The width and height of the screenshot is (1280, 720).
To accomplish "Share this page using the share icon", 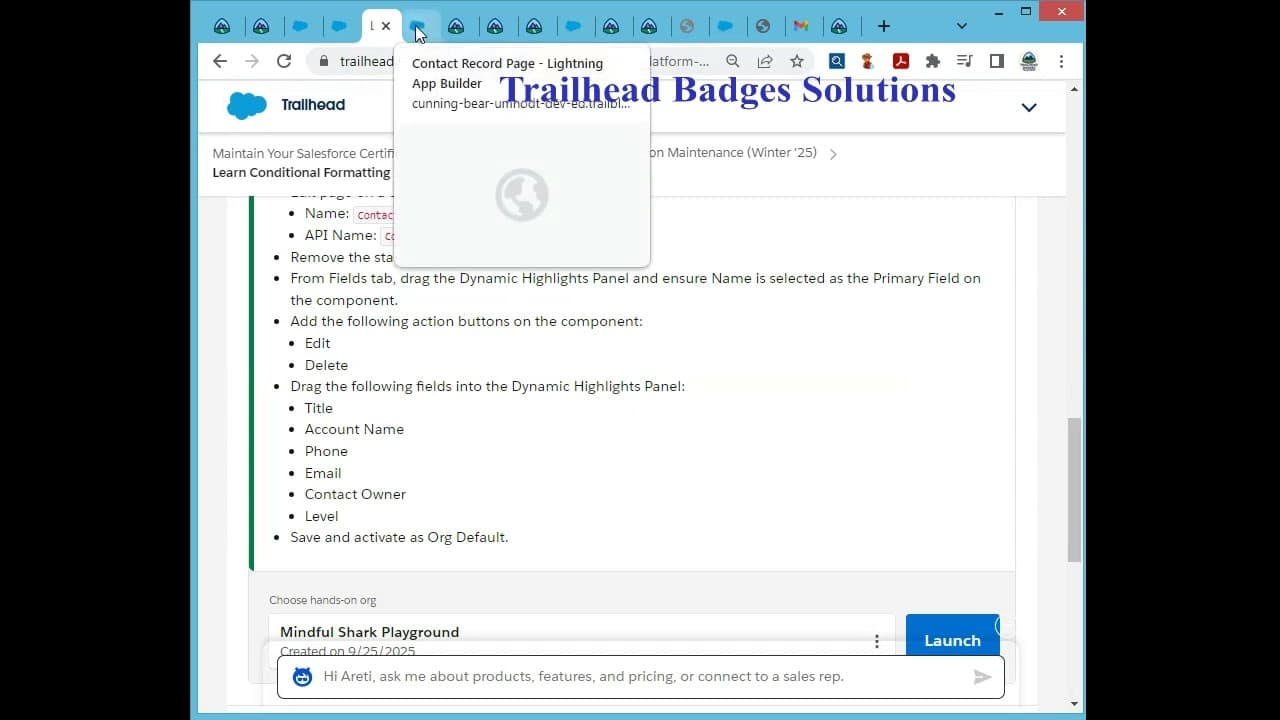I will coord(765,61).
